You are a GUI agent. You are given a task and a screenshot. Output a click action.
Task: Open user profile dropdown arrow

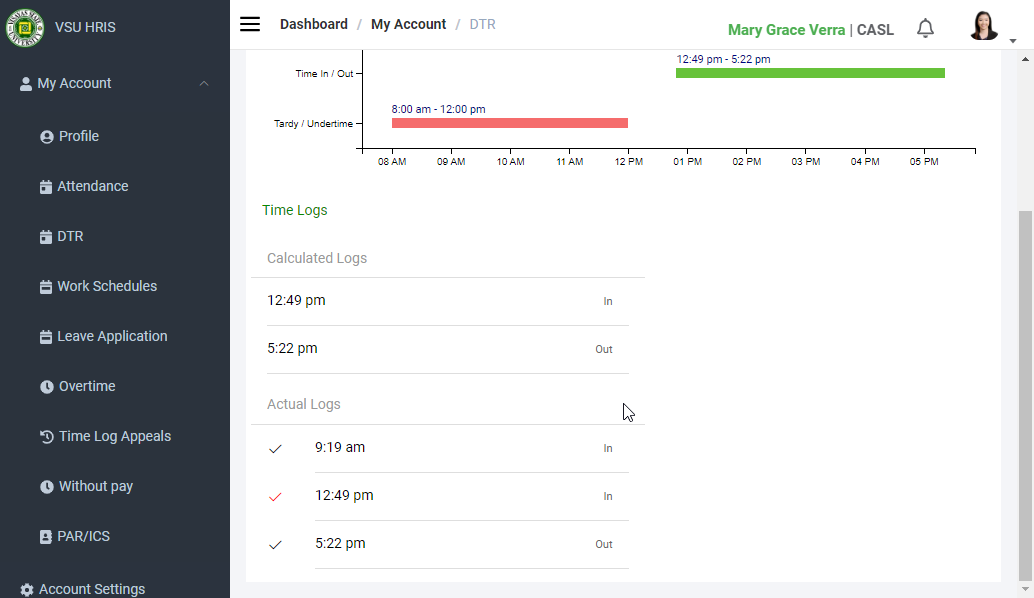click(x=1012, y=41)
